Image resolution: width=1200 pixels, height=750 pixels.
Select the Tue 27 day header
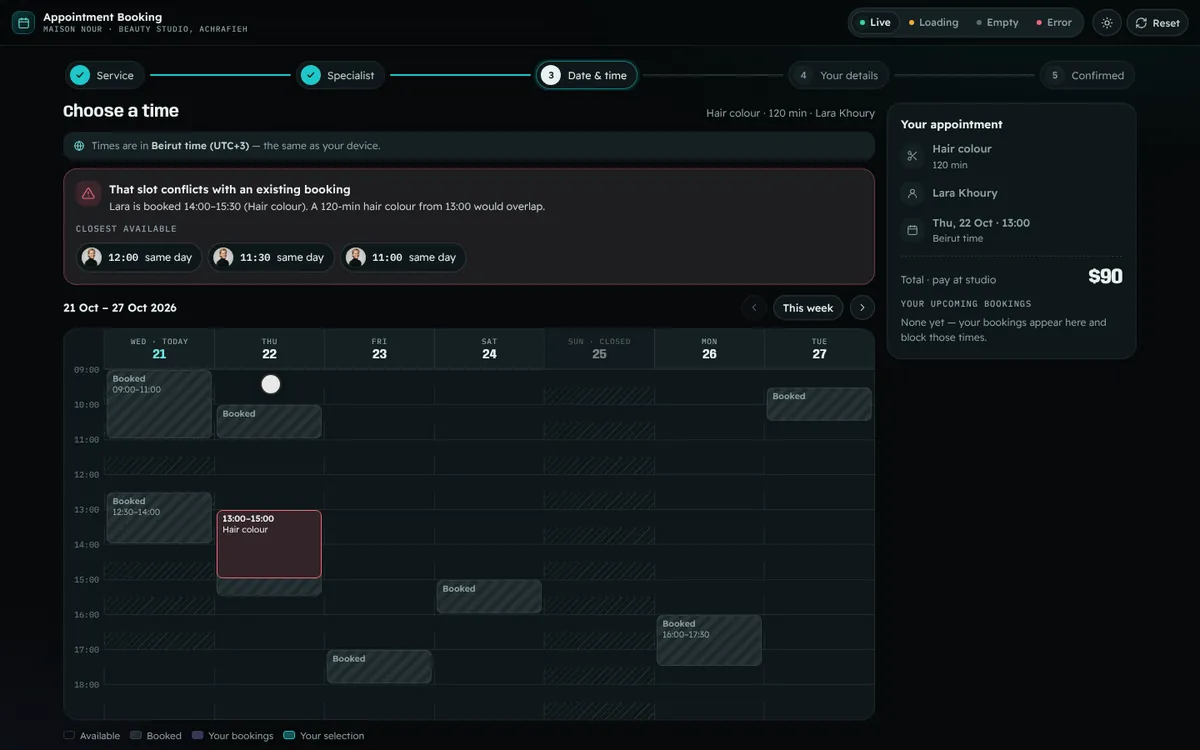(x=819, y=348)
